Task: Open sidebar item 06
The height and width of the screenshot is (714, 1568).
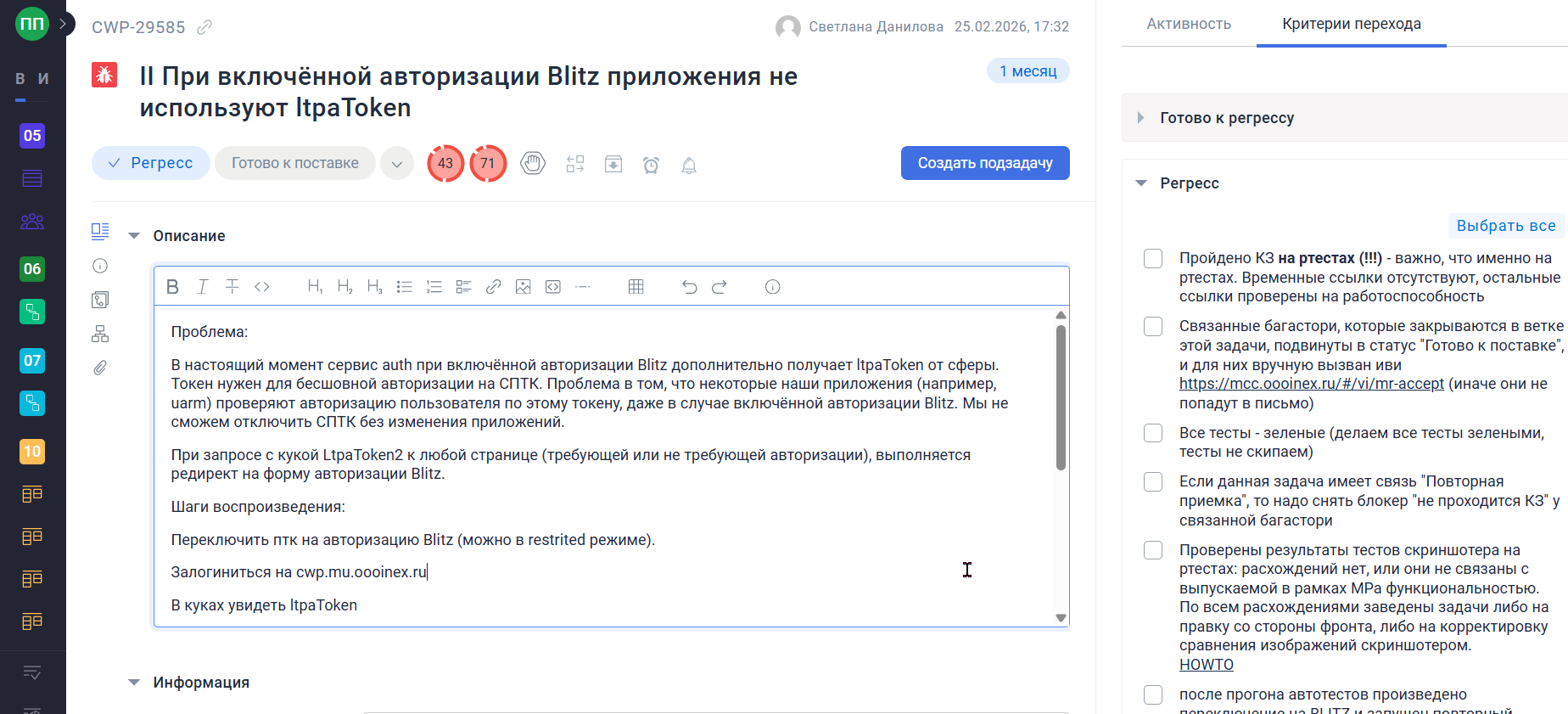Action: point(32,269)
